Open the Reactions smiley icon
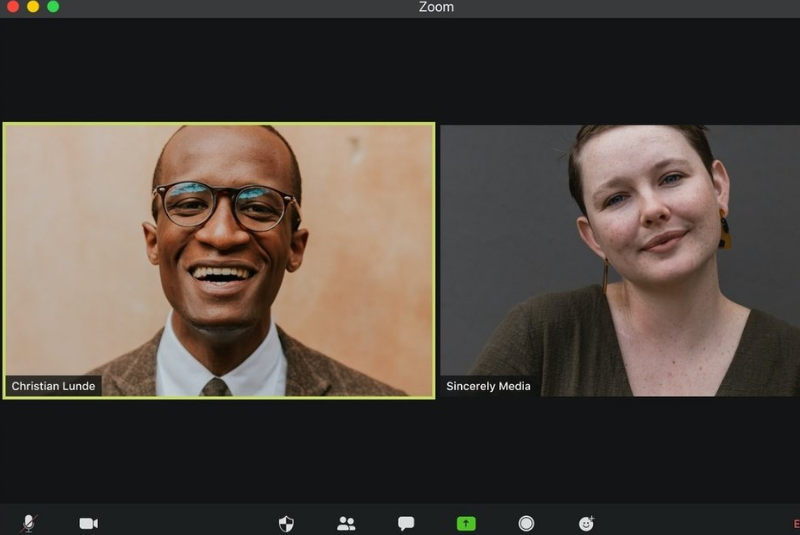The height and width of the screenshot is (535, 800). click(x=586, y=523)
